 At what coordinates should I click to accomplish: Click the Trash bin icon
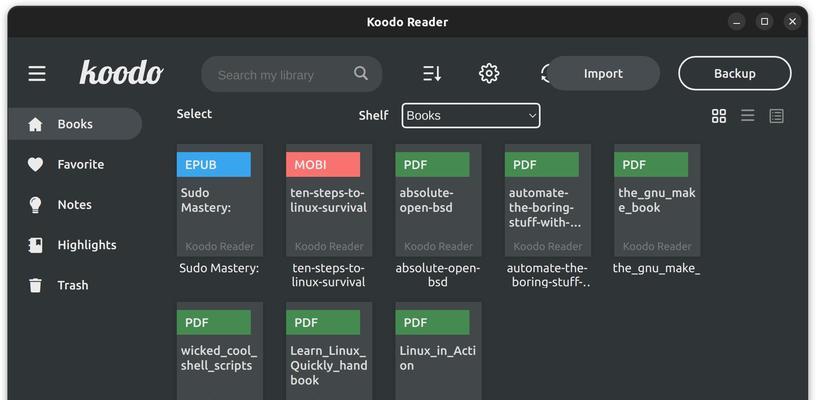tap(35, 285)
